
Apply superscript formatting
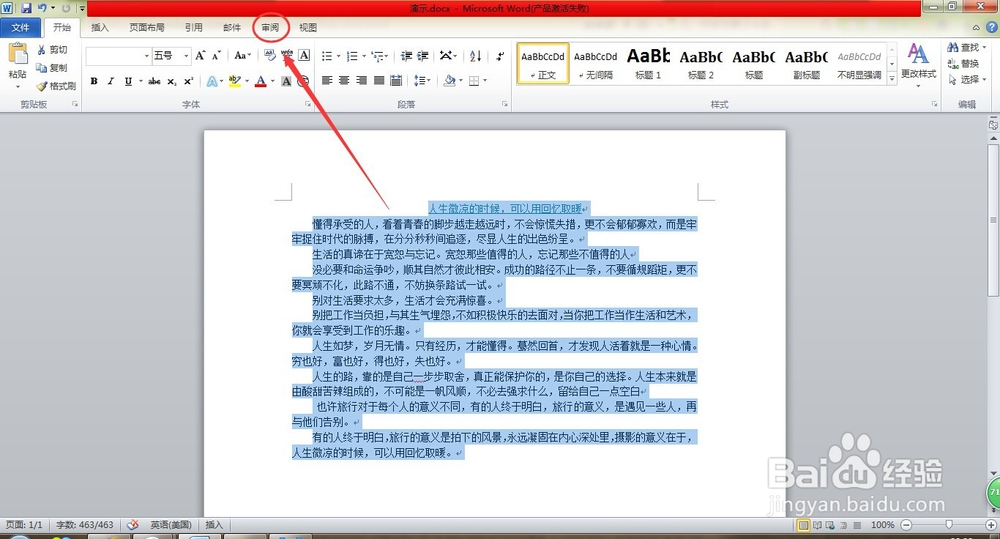pyautogui.click(x=189, y=81)
